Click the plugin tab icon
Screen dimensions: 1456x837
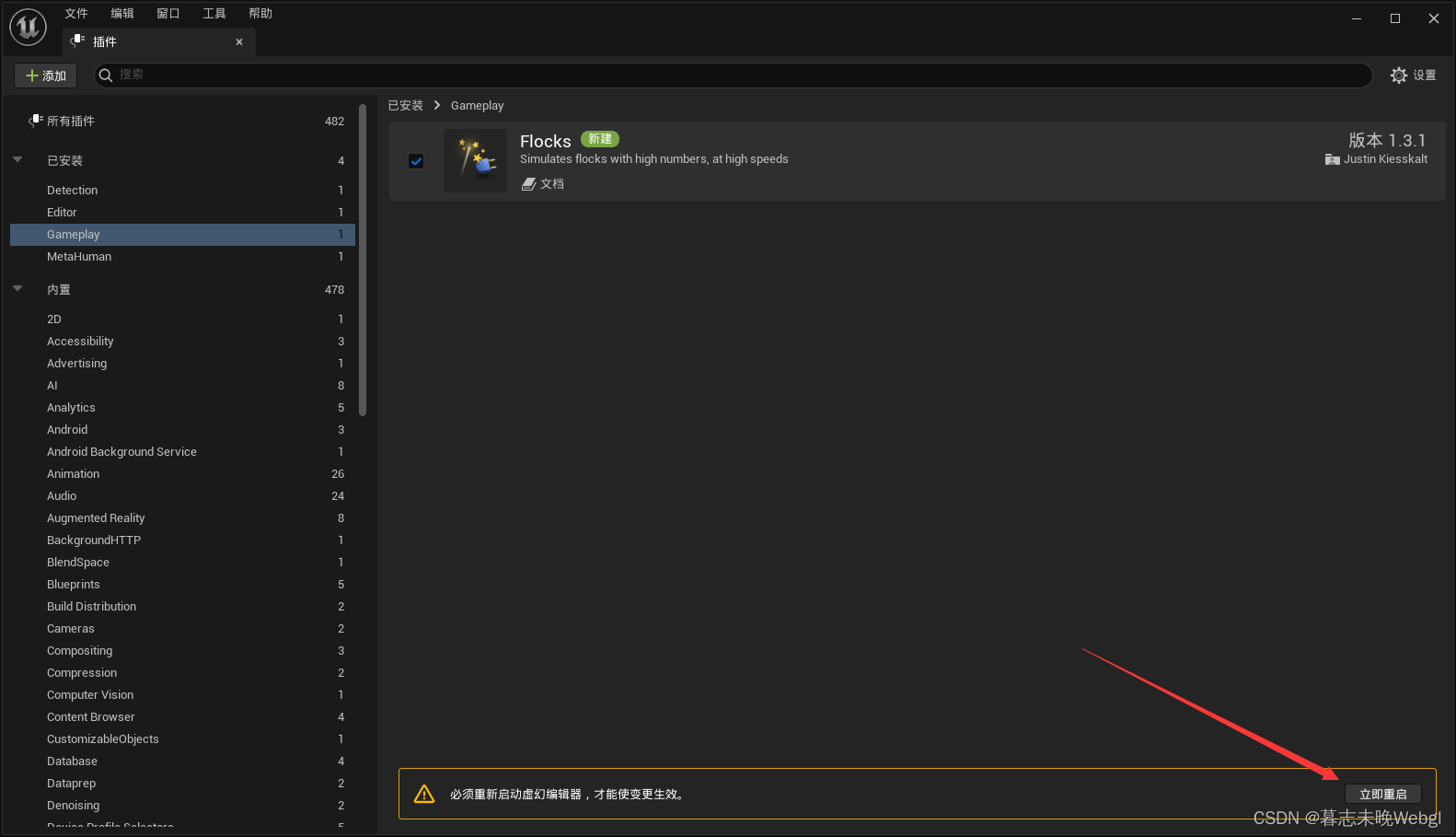point(78,41)
